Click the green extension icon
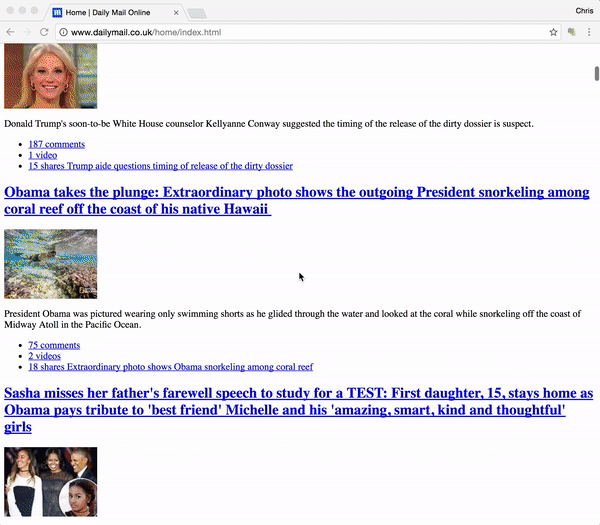Screen dimensions: 600x525 pos(571,32)
